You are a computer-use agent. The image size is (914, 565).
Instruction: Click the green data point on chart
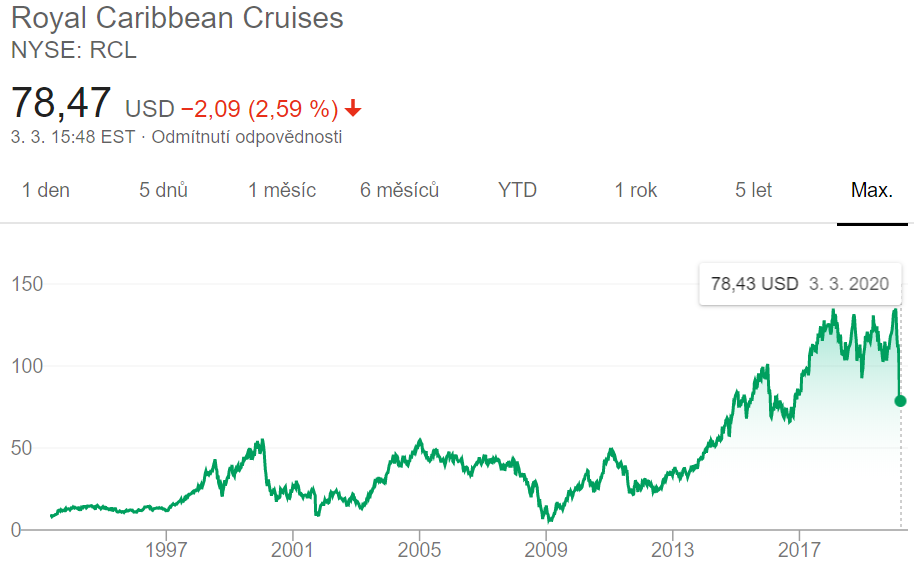click(900, 401)
